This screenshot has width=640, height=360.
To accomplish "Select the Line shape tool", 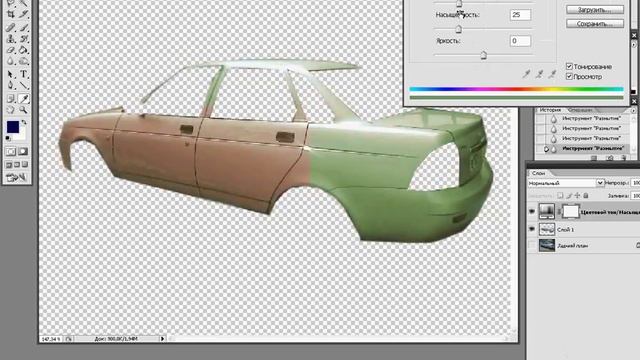I will tap(24, 86).
